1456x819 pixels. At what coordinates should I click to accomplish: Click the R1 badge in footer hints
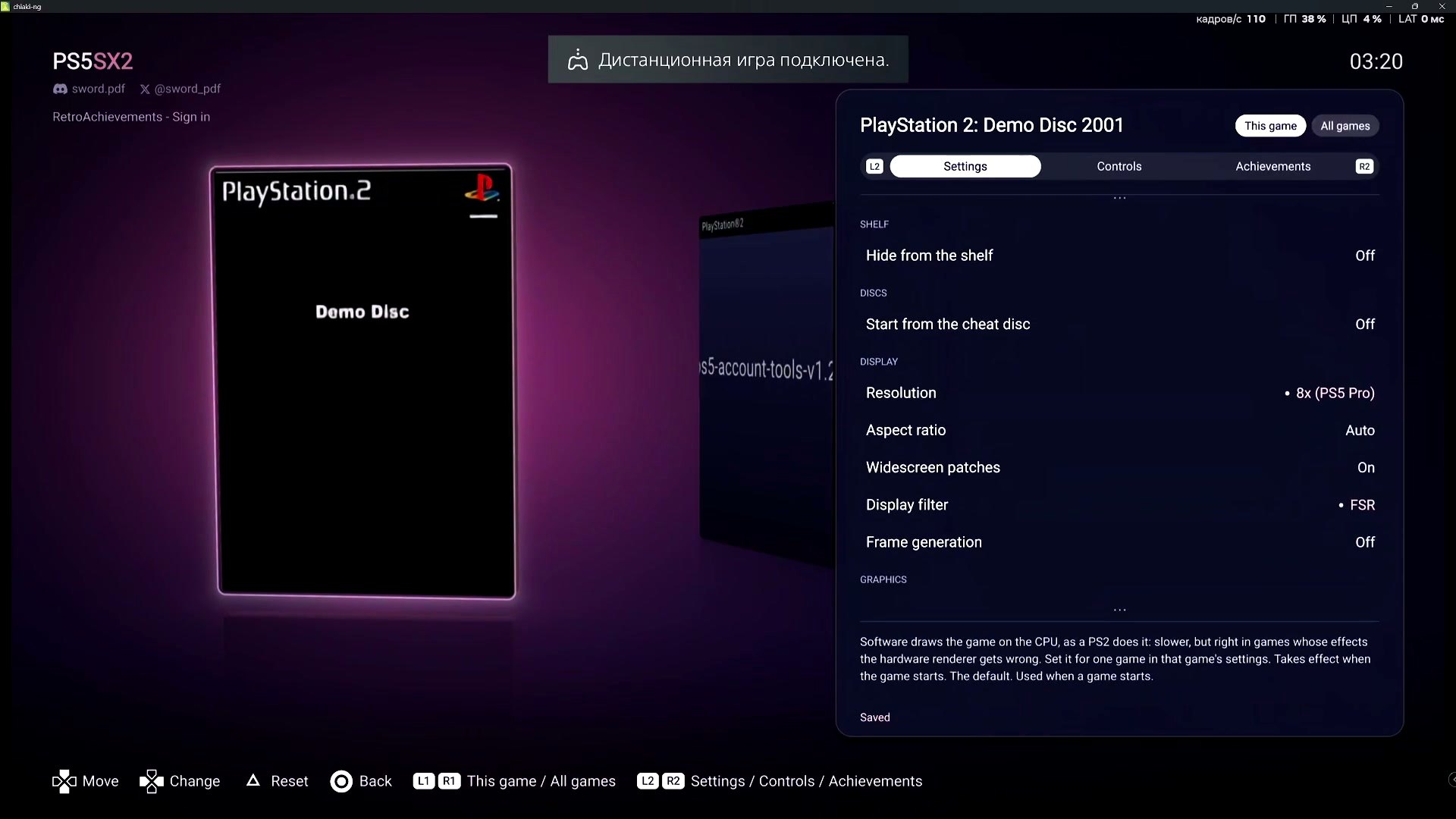449,781
